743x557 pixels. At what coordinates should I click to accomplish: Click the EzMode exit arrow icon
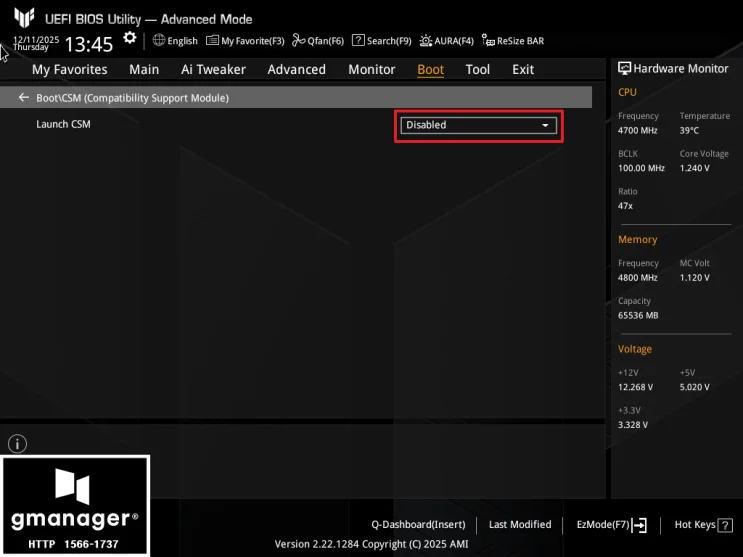[x=639, y=525]
